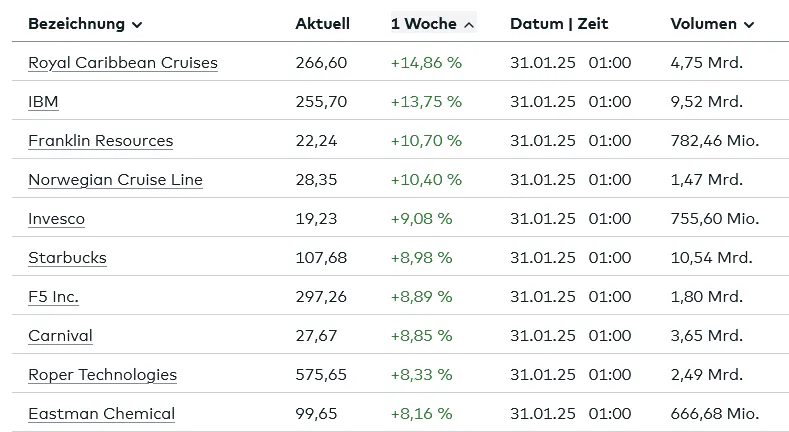Click Starbucks volume 10,54 Mrd.
This screenshot has width=789, height=432.
(x=711, y=257)
